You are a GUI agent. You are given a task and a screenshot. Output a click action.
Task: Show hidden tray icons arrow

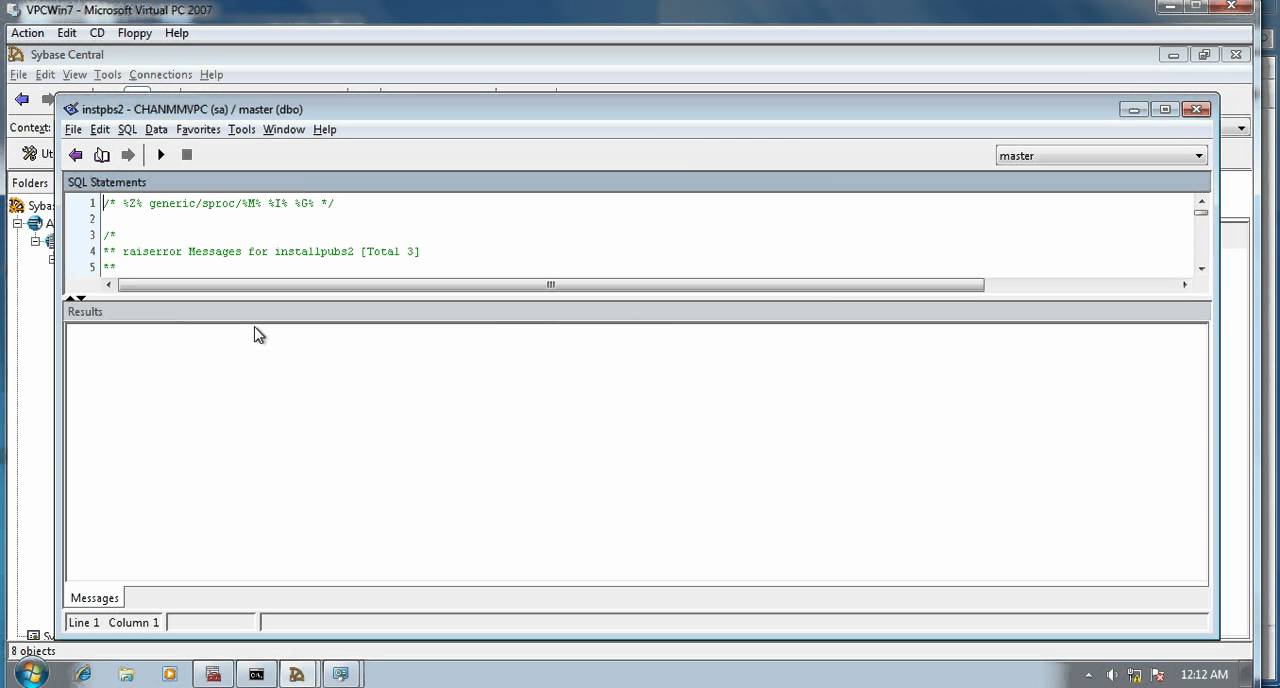coord(1090,675)
